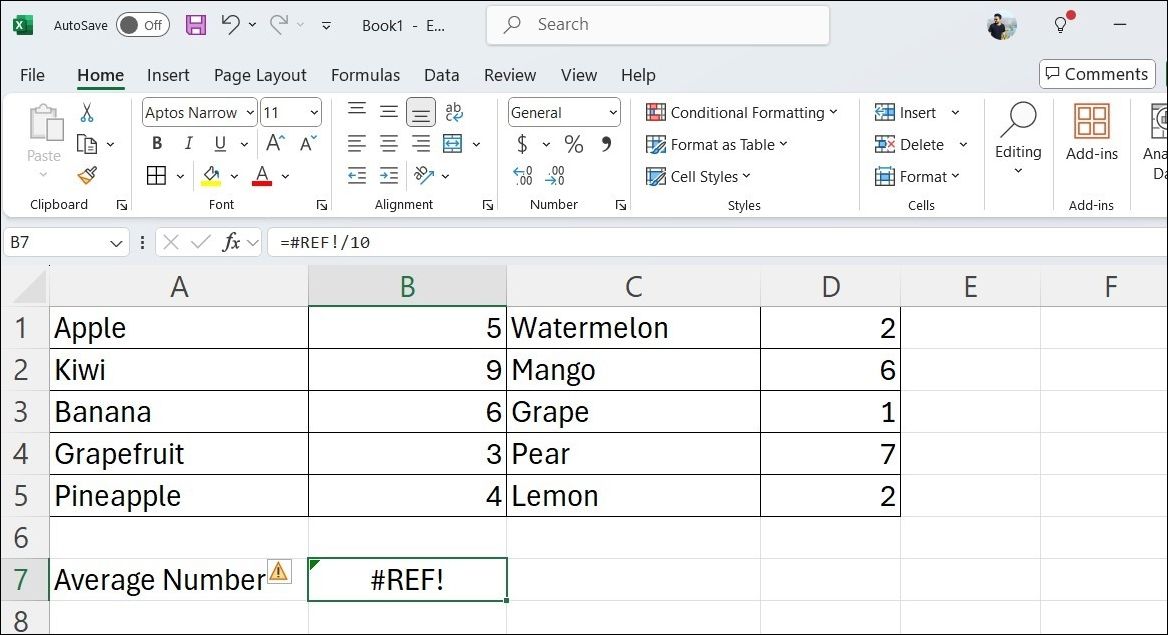This screenshot has width=1168, height=635.
Task: Toggle Bold formatting
Action: pos(157,144)
